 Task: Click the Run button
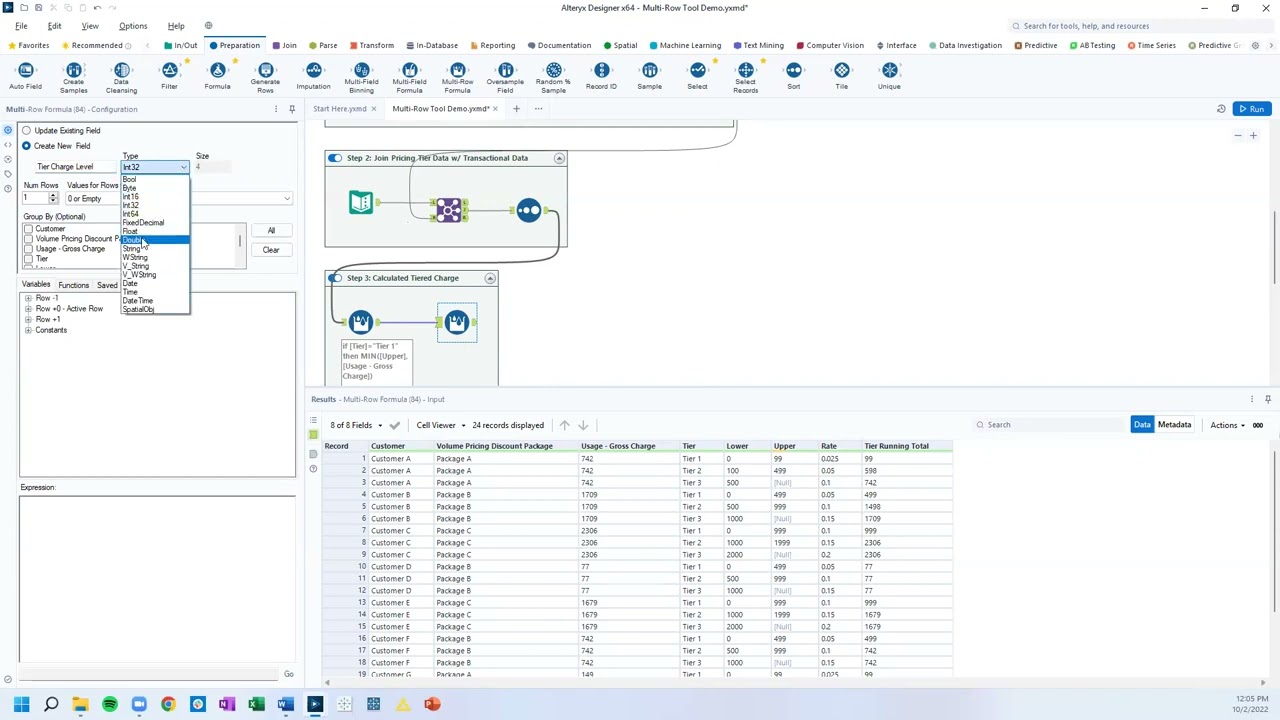[x=1252, y=109]
